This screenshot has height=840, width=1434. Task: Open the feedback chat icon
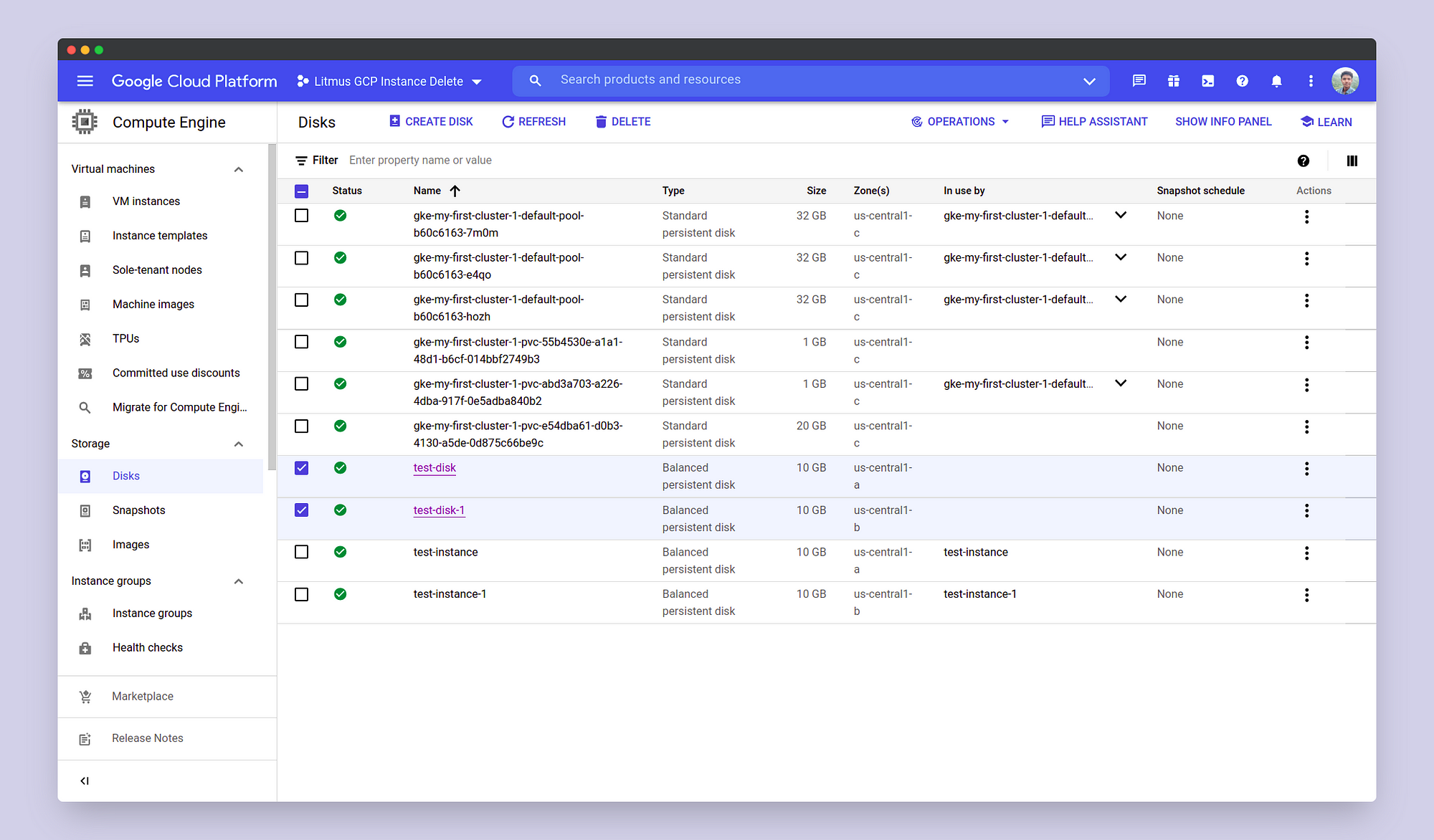(1139, 81)
